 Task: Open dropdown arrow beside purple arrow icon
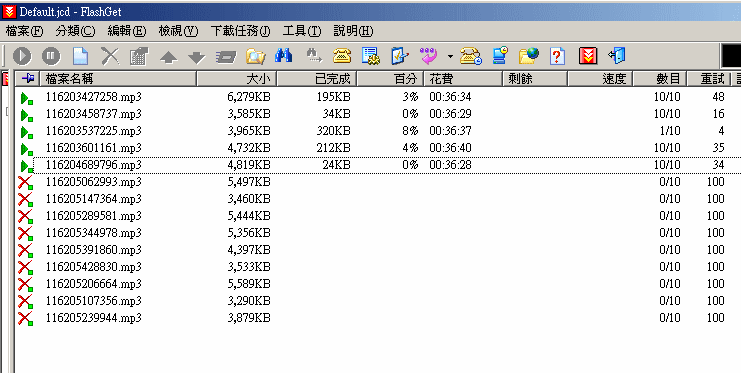(450, 57)
